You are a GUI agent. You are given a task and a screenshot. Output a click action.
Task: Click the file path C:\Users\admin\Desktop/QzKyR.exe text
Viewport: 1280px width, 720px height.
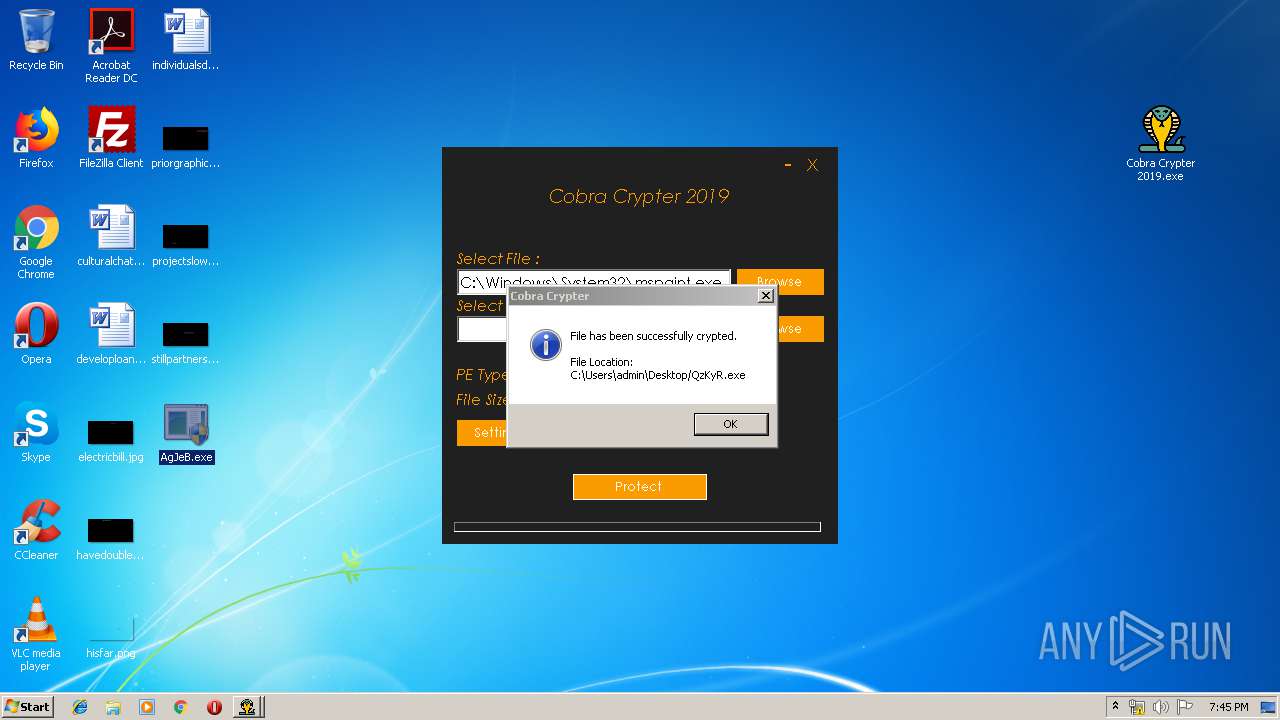pyautogui.click(x=657, y=375)
